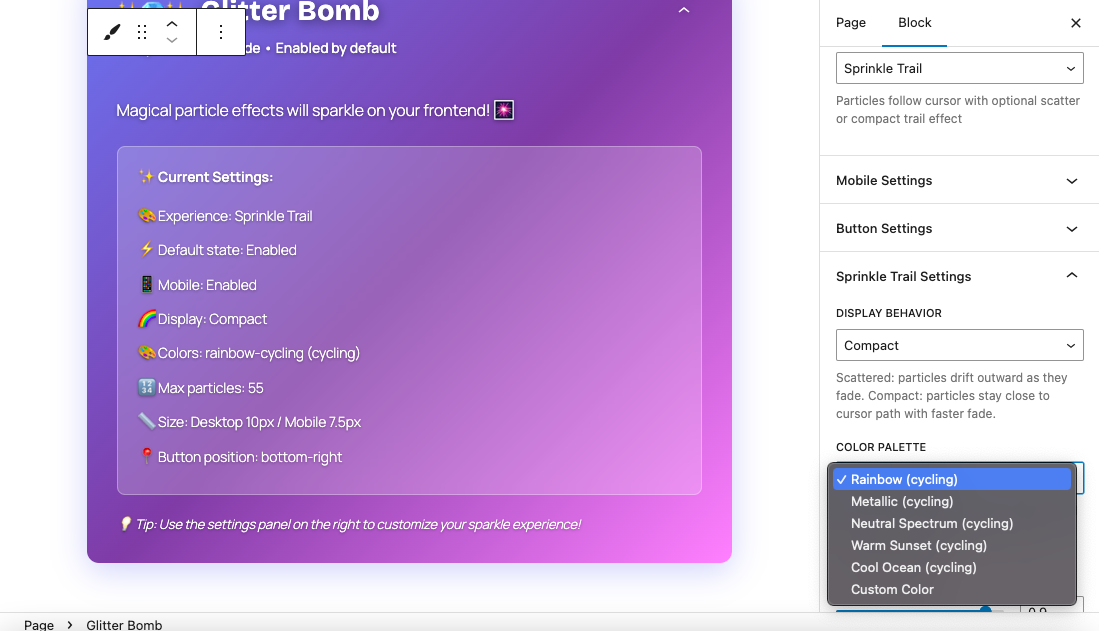This screenshot has width=1099, height=631.
Task: Choose Custom Color from palette list
Action: 892,590
